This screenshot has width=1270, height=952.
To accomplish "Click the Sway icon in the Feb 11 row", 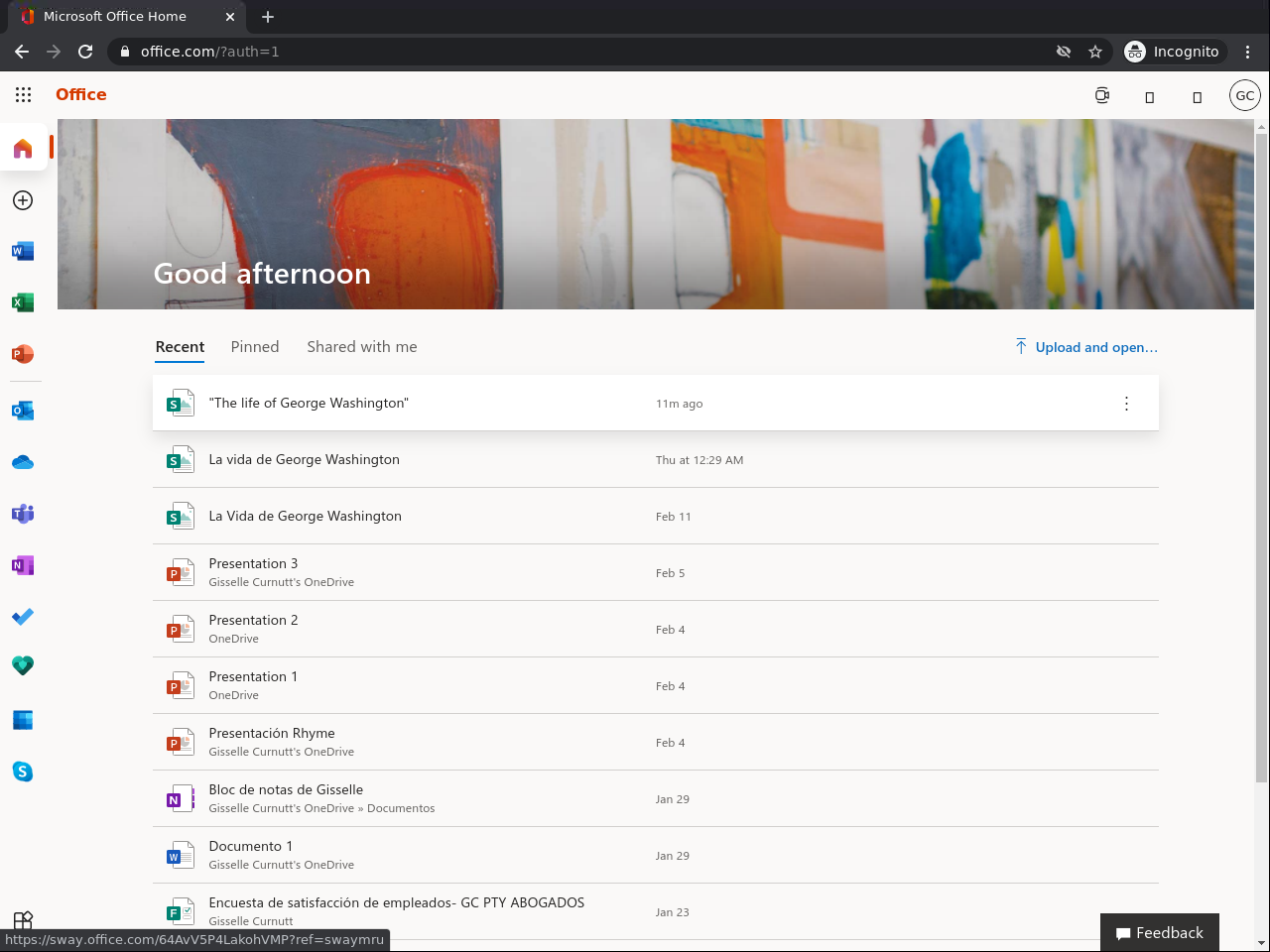I will (180, 516).
